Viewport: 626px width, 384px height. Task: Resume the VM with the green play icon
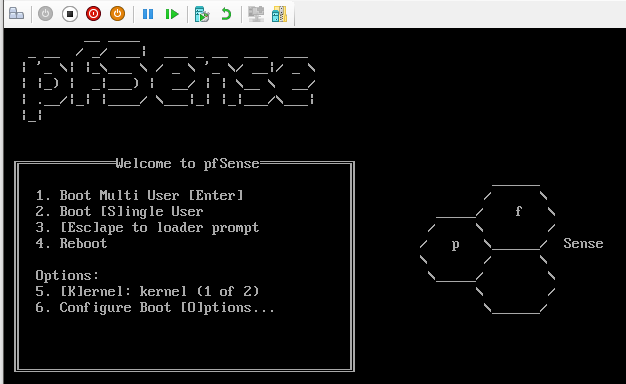point(172,14)
